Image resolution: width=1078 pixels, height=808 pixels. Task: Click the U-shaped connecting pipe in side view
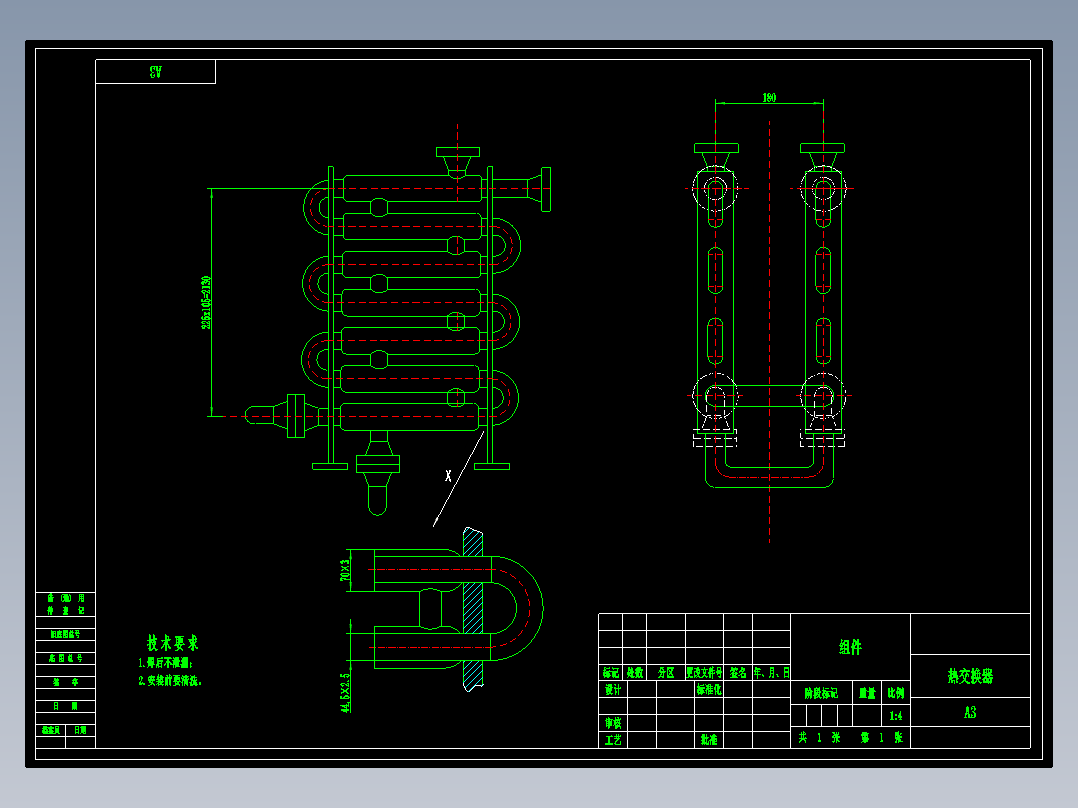(769, 468)
